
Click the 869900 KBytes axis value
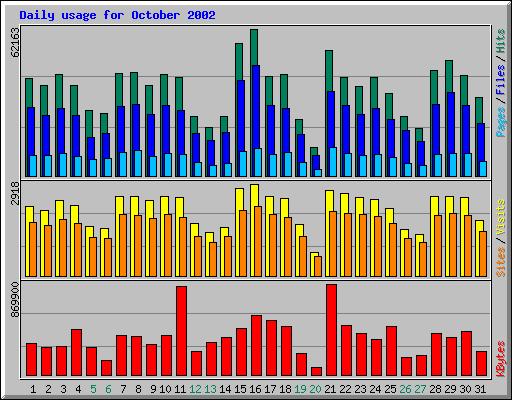(15, 300)
